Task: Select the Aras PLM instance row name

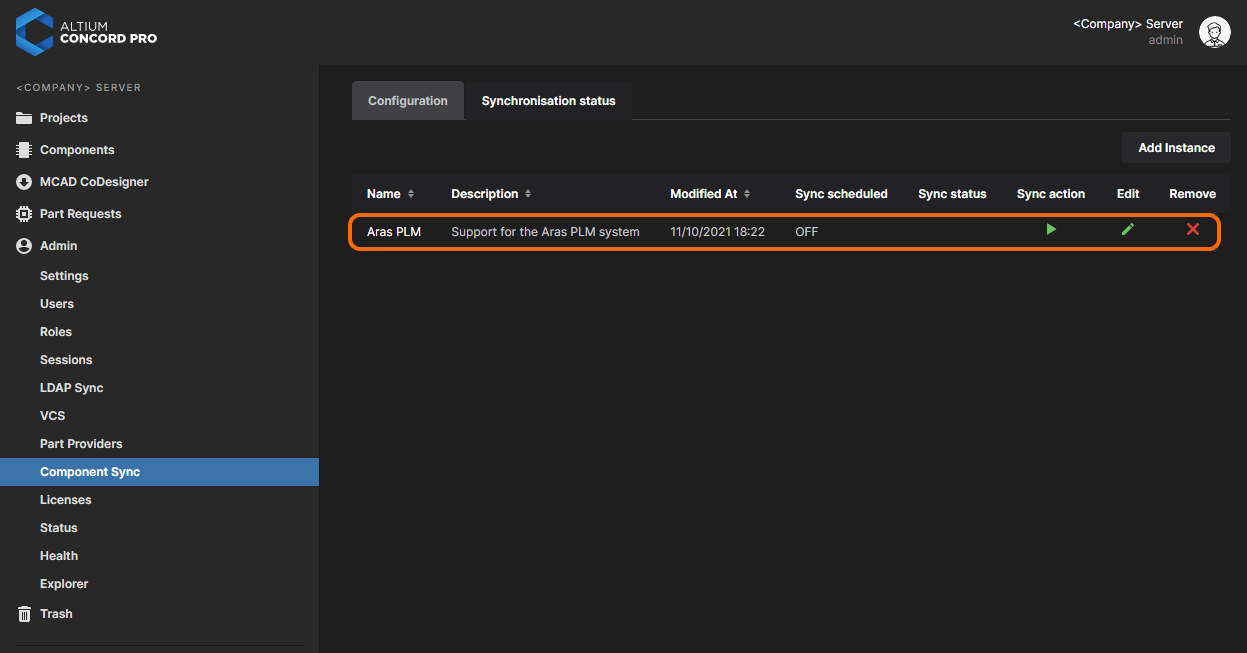Action: (x=394, y=232)
